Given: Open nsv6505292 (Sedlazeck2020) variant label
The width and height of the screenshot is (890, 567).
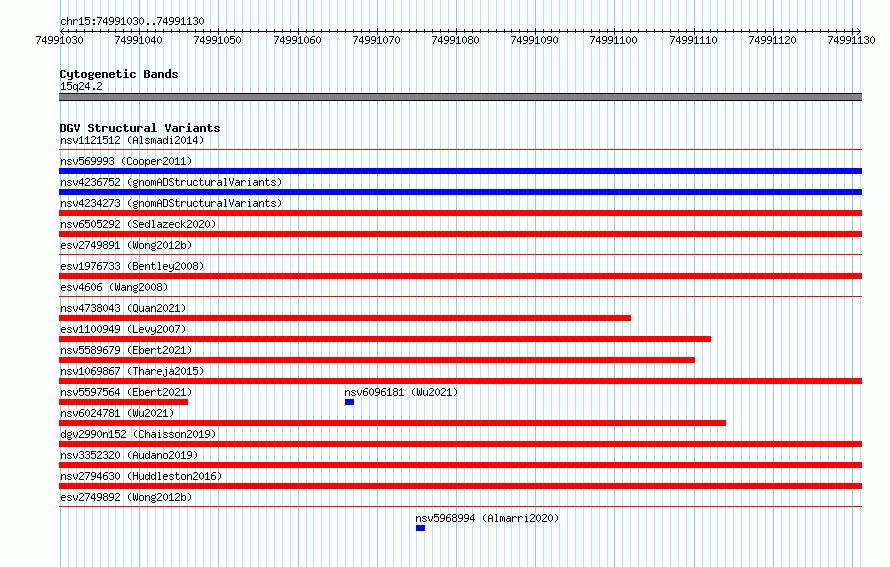Looking at the screenshot, I should coord(138,224).
